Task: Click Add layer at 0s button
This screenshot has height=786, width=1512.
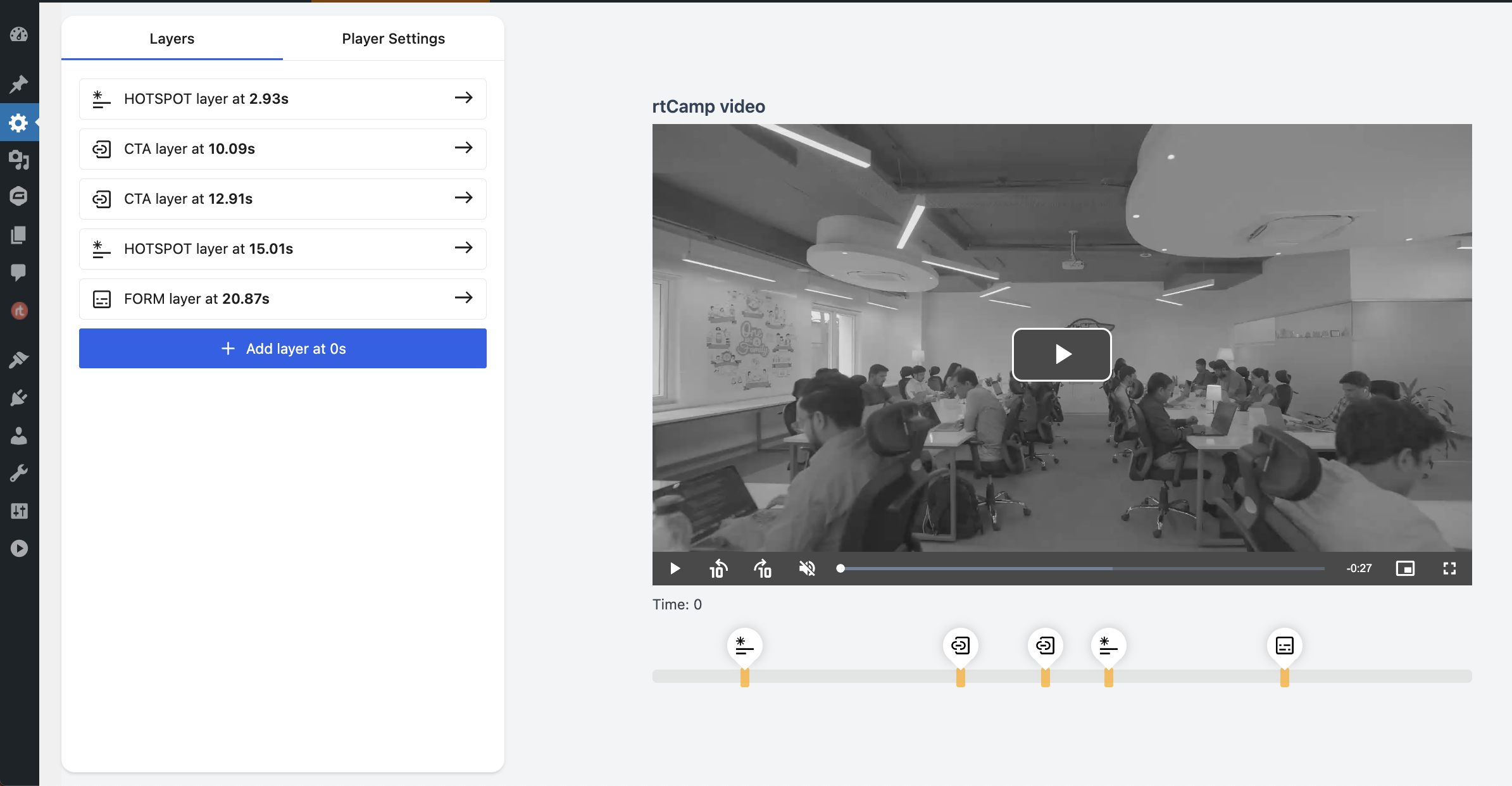Action: click(x=282, y=349)
